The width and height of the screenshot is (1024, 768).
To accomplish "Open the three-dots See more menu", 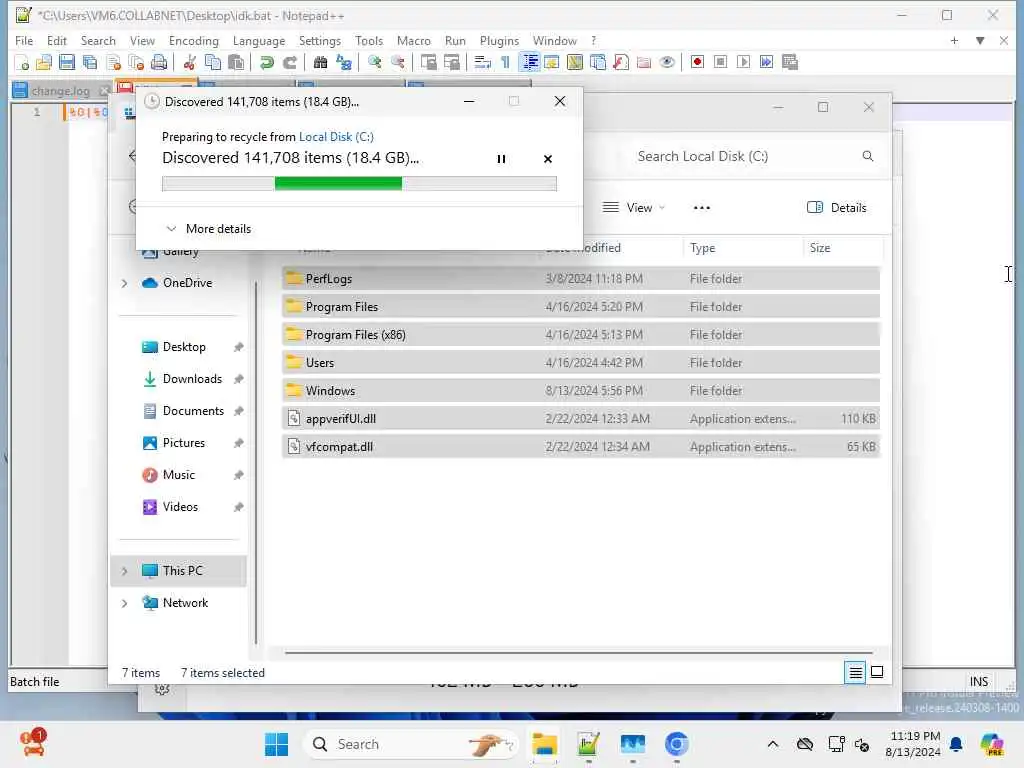I will click(x=701, y=208).
